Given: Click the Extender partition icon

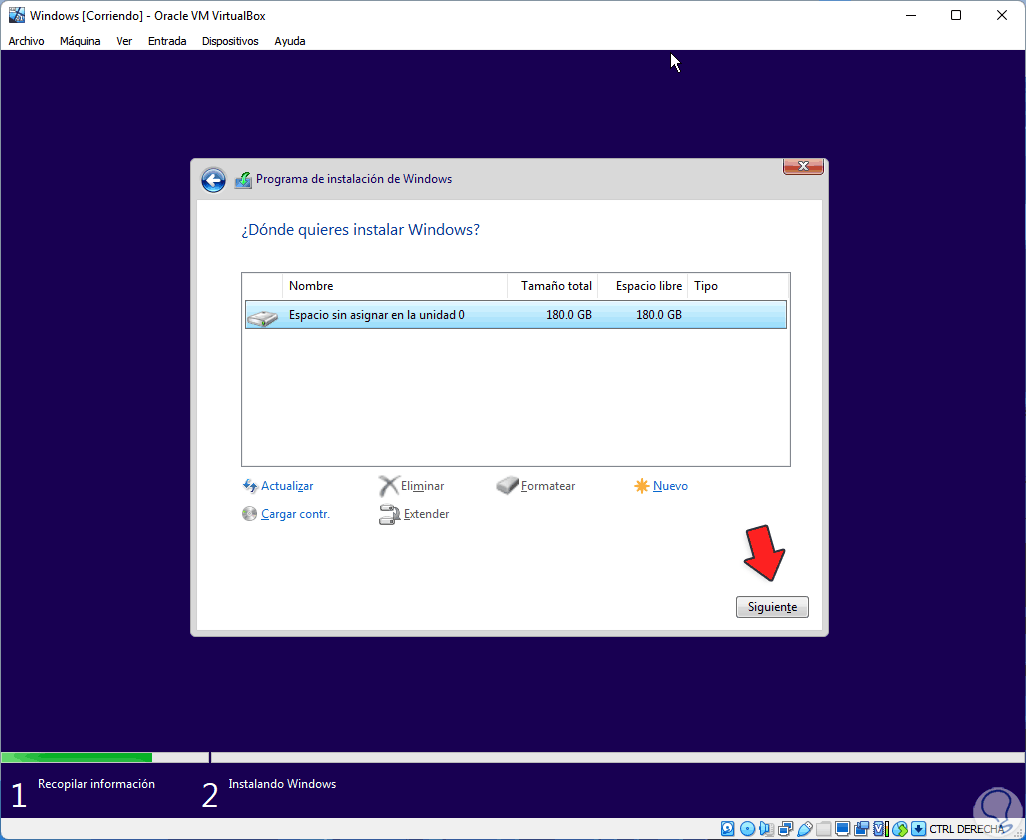Looking at the screenshot, I should 389,514.
